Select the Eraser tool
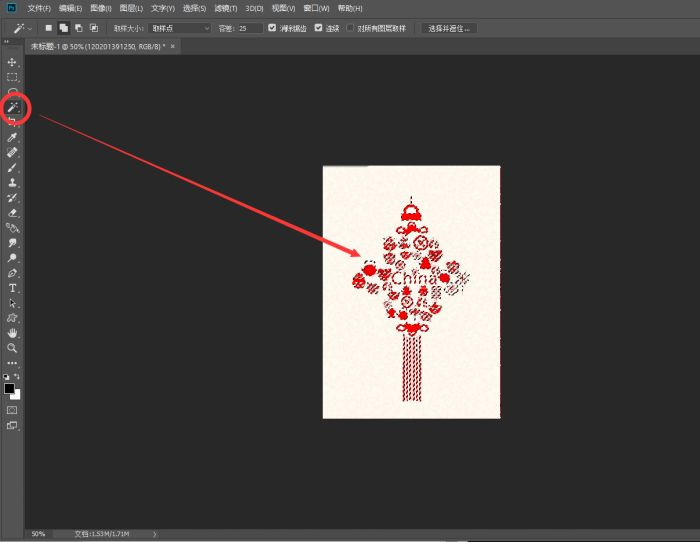The height and width of the screenshot is (542, 700). coord(13,212)
